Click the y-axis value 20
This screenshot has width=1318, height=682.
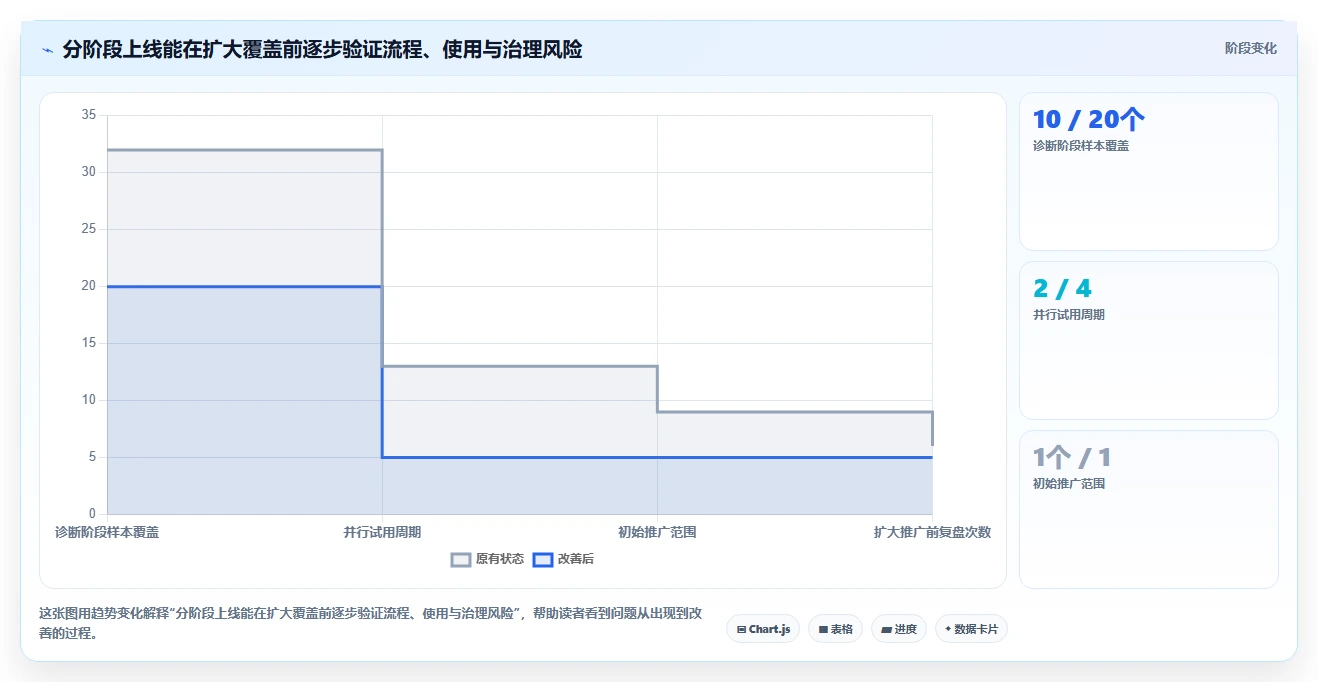click(x=88, y=286)
